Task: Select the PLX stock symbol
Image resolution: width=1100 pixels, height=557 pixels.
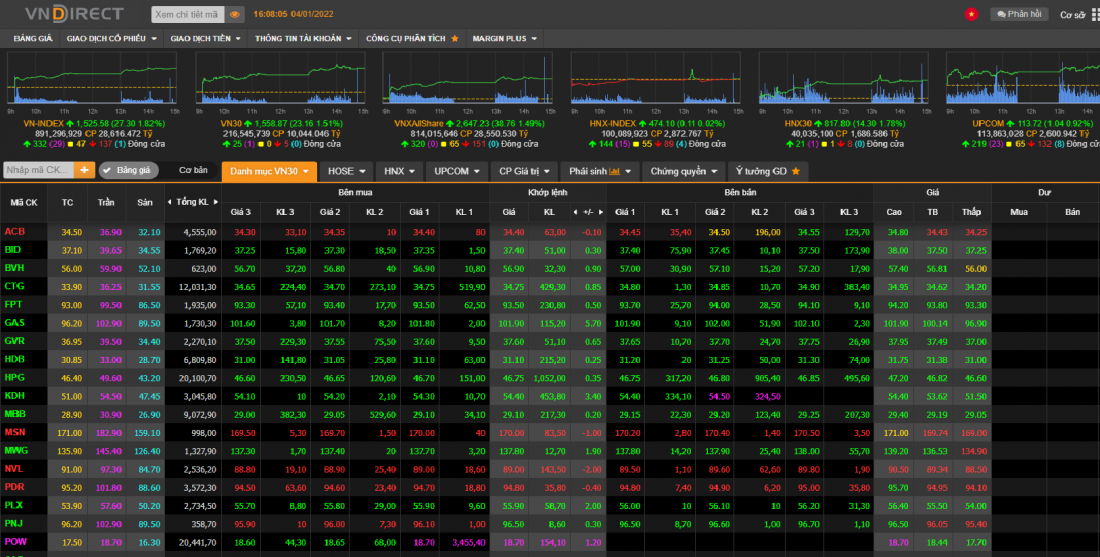Action: pos(14,505)
